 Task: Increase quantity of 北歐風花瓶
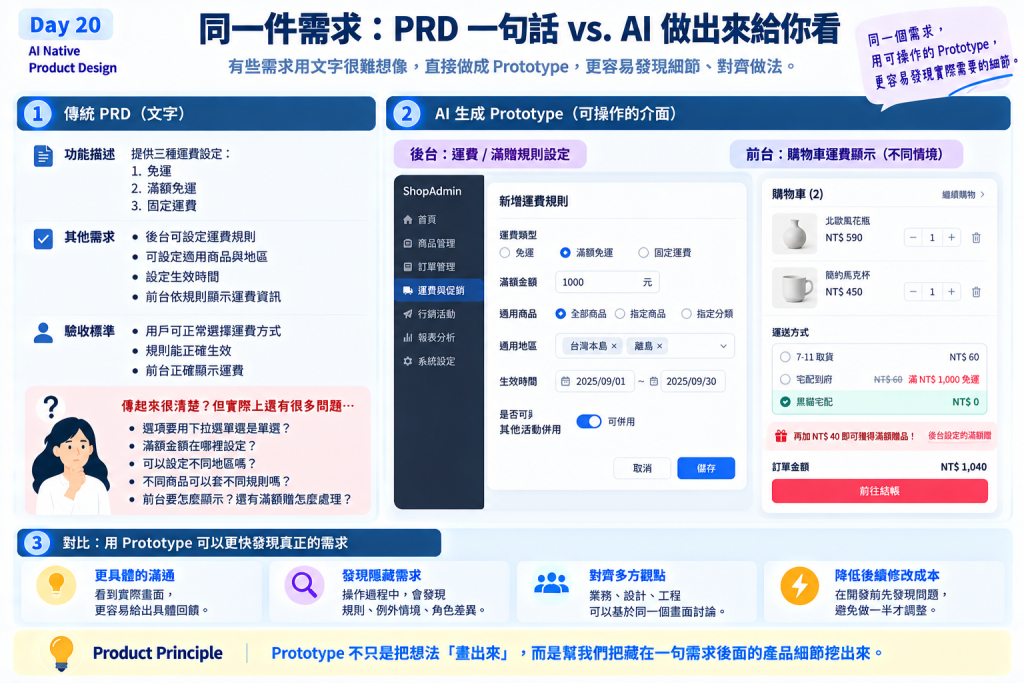[952, 238]
